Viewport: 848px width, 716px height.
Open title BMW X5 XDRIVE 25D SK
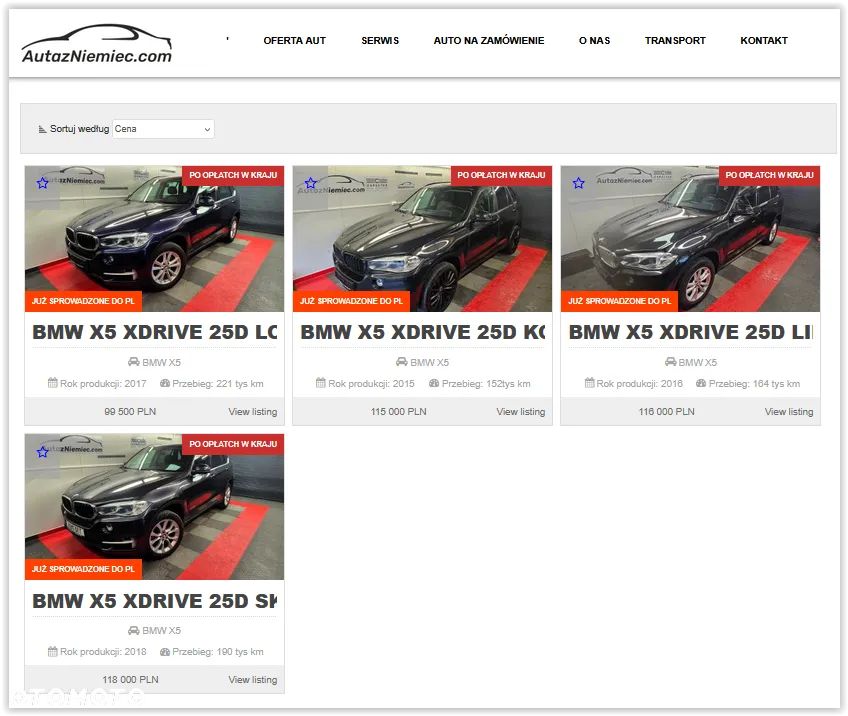[x=155, y=601]
